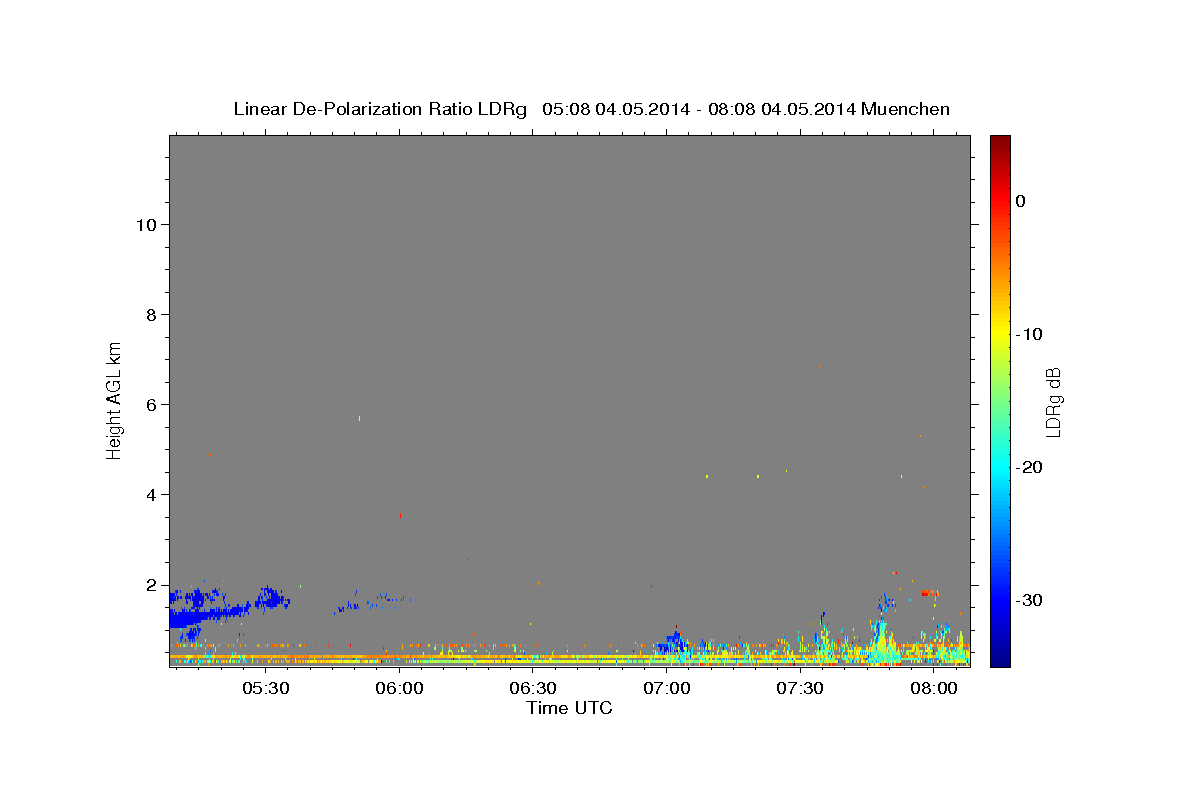Click the height tick label 4
1200x800 pixels.
[152, 495]
